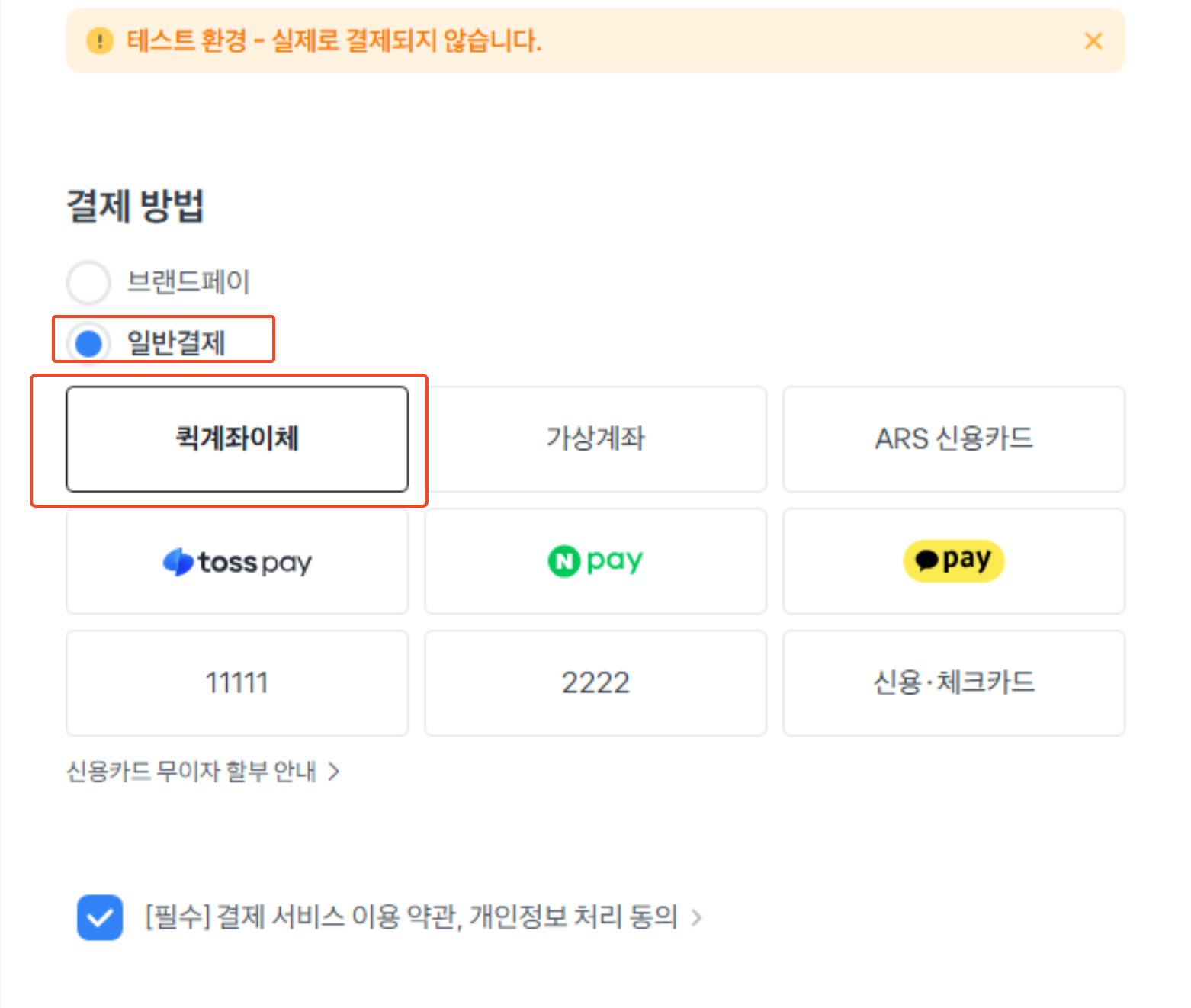Viewport: 1191px width, 1008px height.
Task: Choose 퀵계좌이체 payment method
Action: 237,439
